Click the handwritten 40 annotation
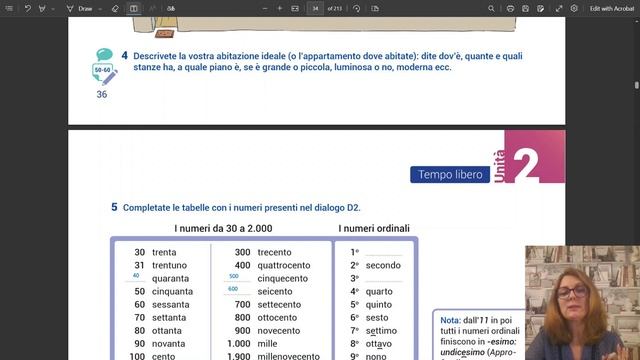Screen dimensions: 640x360 [136, 276]
